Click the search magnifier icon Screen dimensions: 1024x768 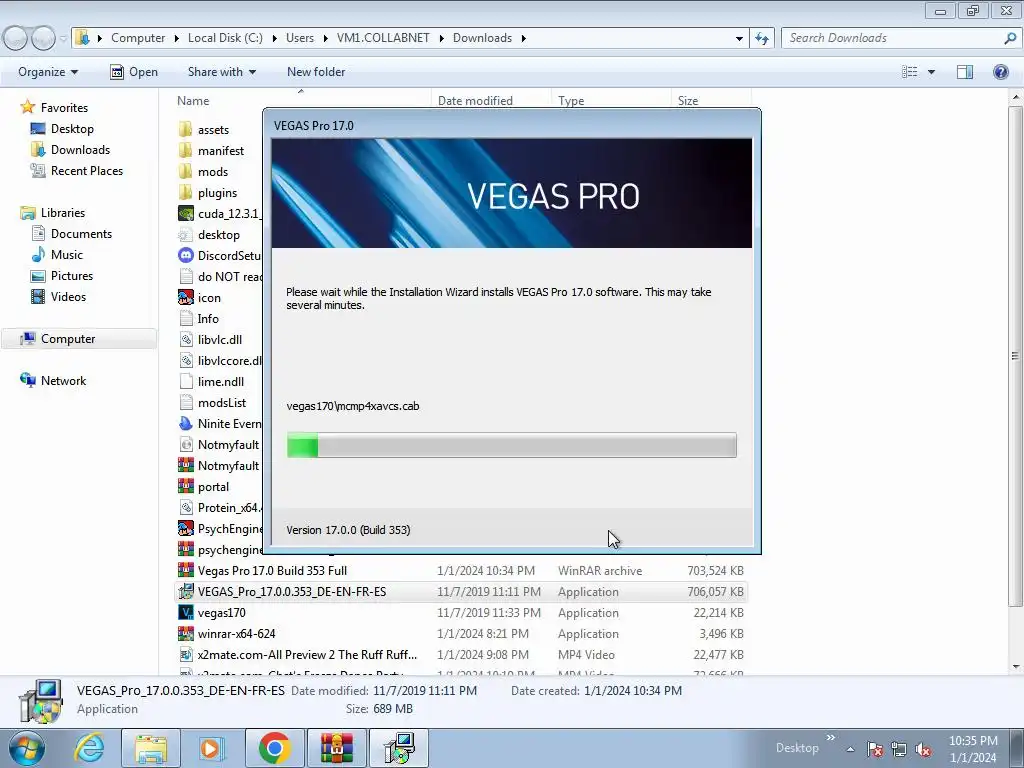point(1010,38)
